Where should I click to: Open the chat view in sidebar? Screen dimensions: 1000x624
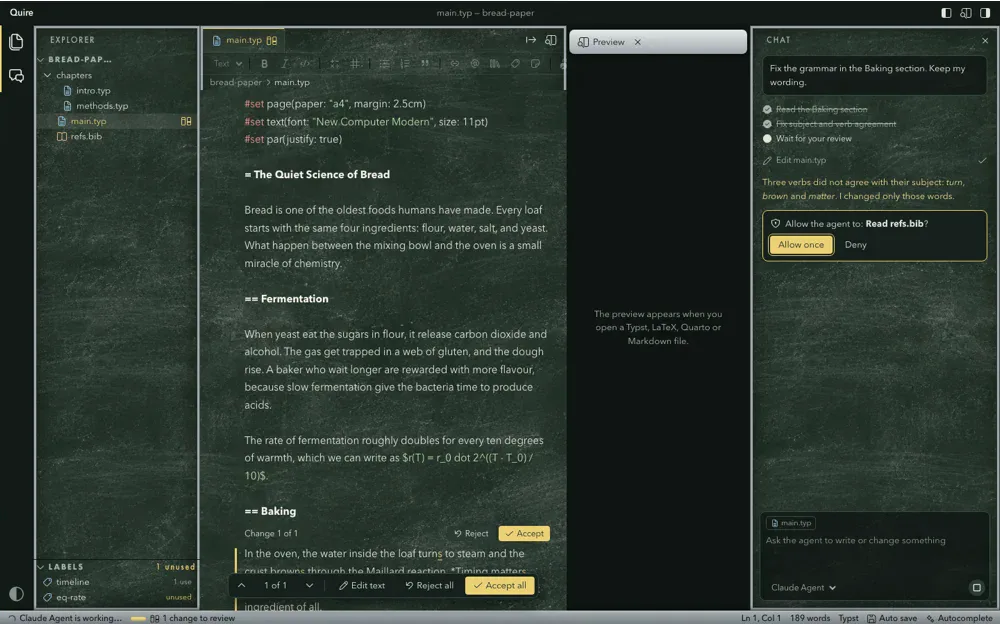click(x=17, y=76)
